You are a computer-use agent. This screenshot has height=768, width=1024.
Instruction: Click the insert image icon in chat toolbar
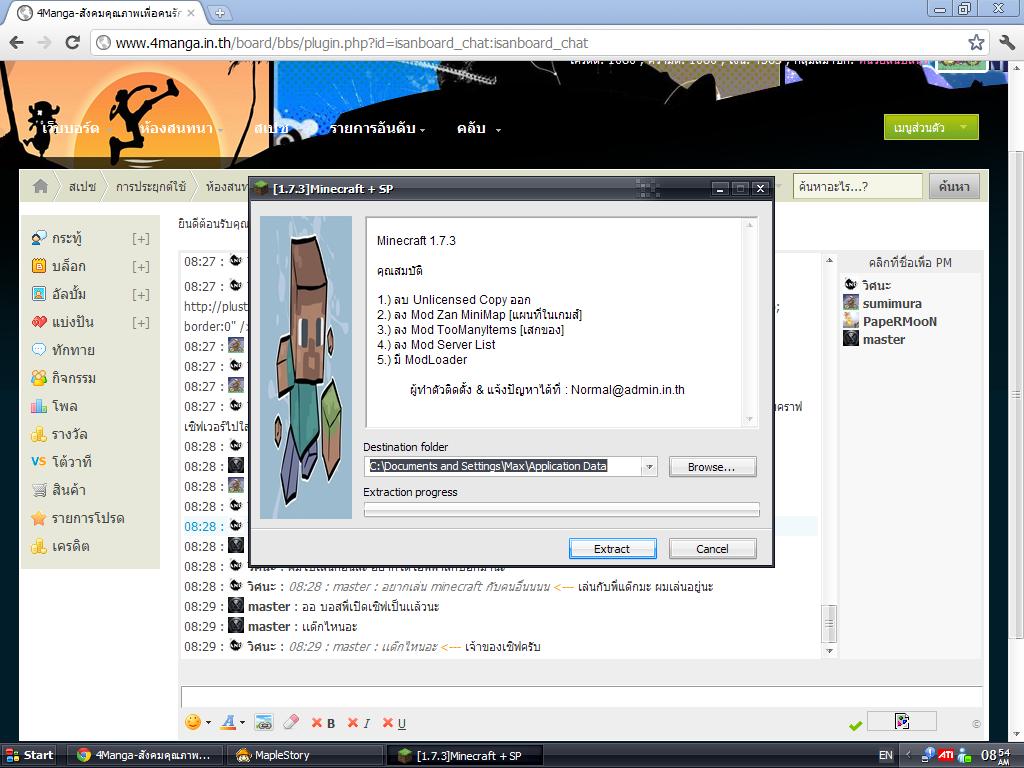[263, 722]
